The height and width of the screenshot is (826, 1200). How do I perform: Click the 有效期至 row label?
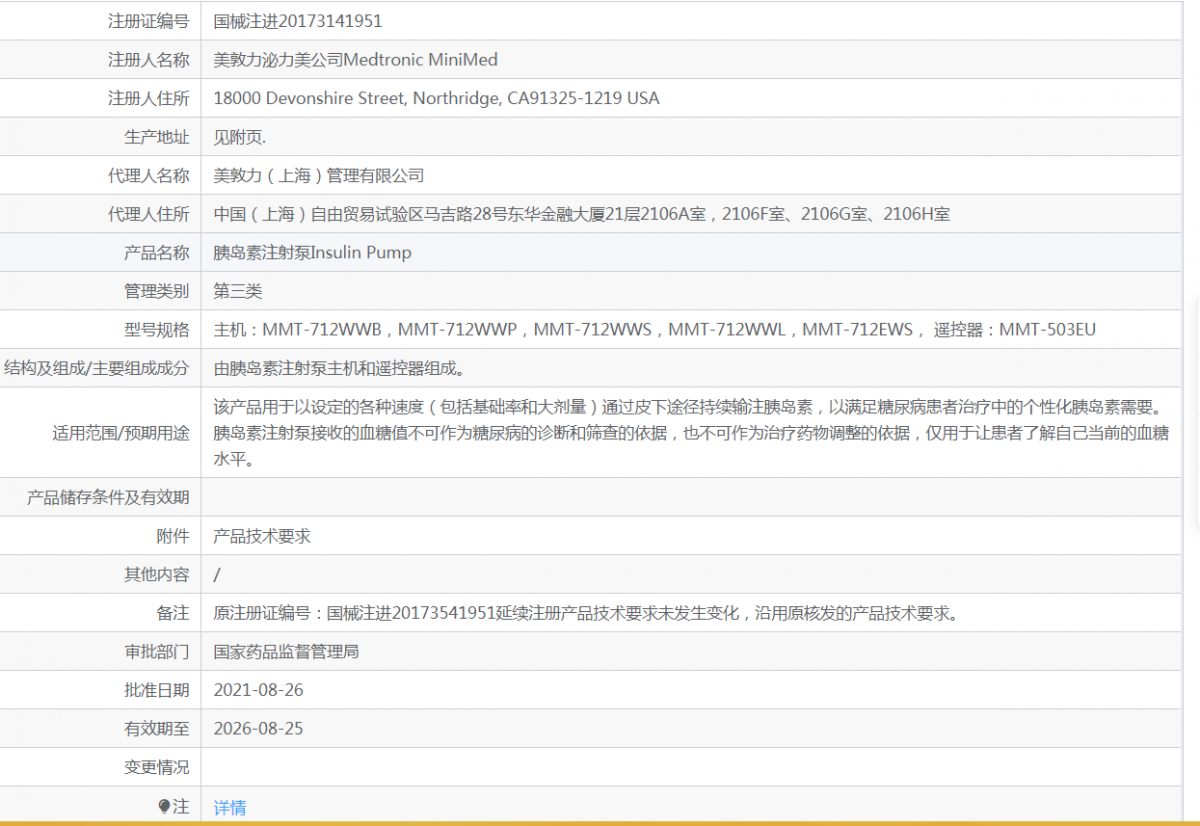(156, 729)
